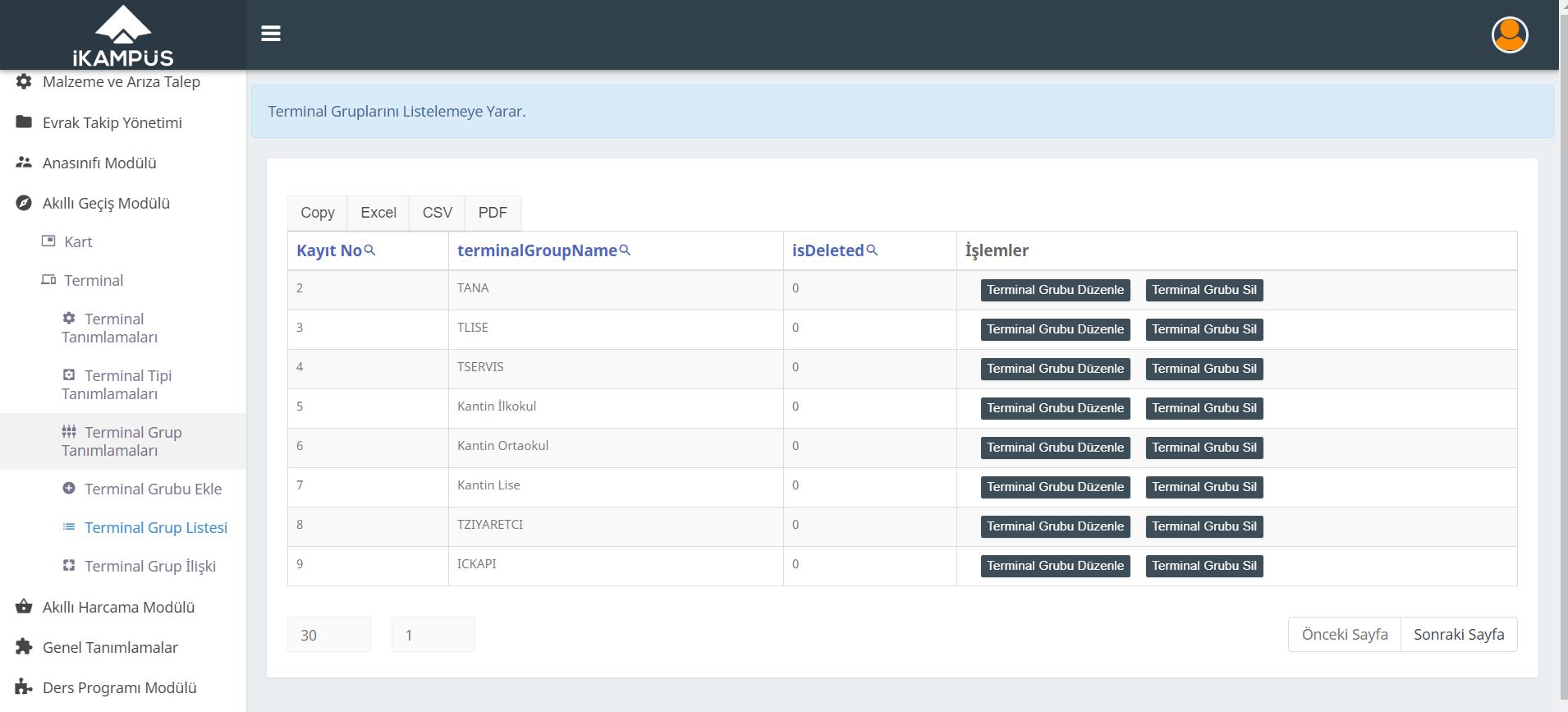Click the search icon next to isDeleted
This screenshot has height=712, width=1568.
click(x=872, y=250)
